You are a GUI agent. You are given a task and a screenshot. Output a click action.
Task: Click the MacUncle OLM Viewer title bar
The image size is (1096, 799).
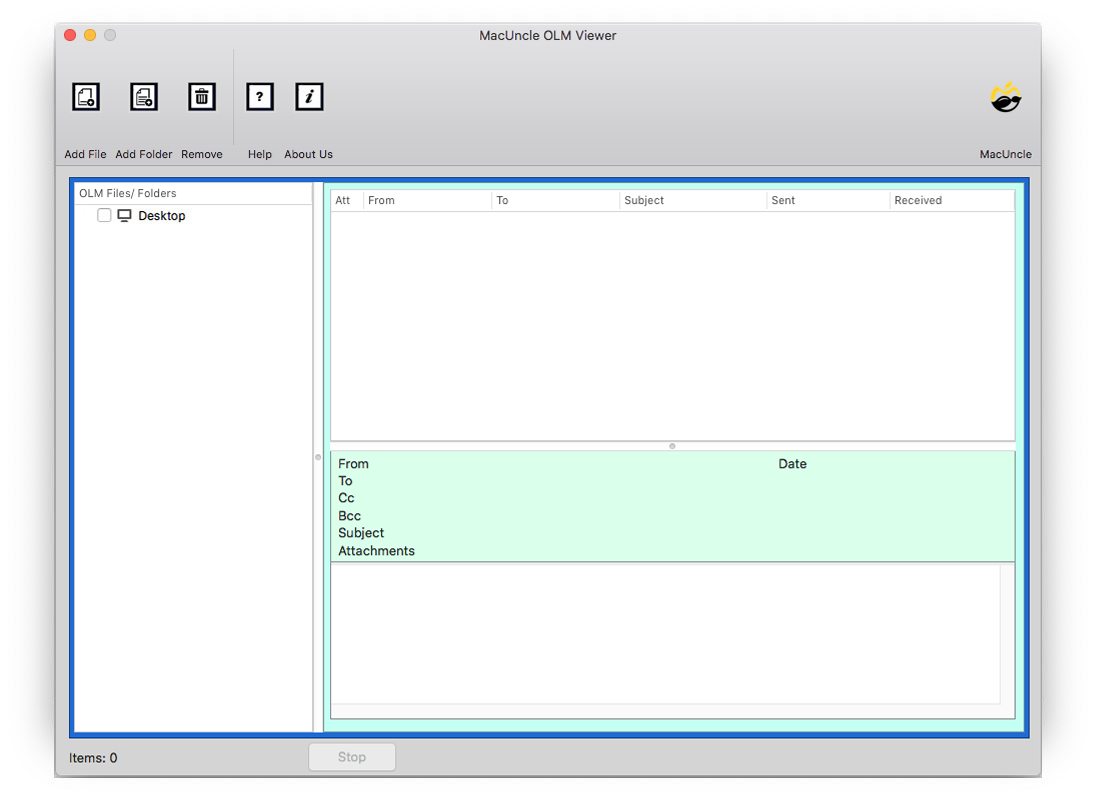[x=548, y=35]
